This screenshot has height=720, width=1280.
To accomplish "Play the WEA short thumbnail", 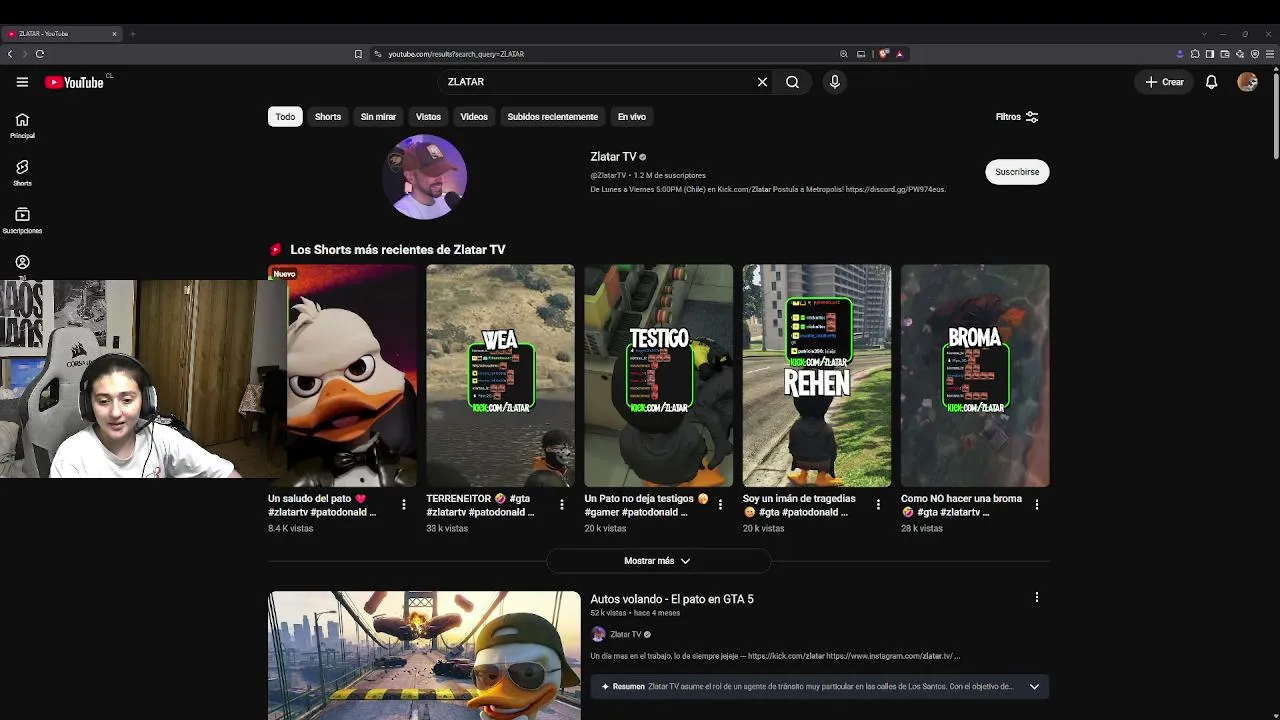I will 500,376.
